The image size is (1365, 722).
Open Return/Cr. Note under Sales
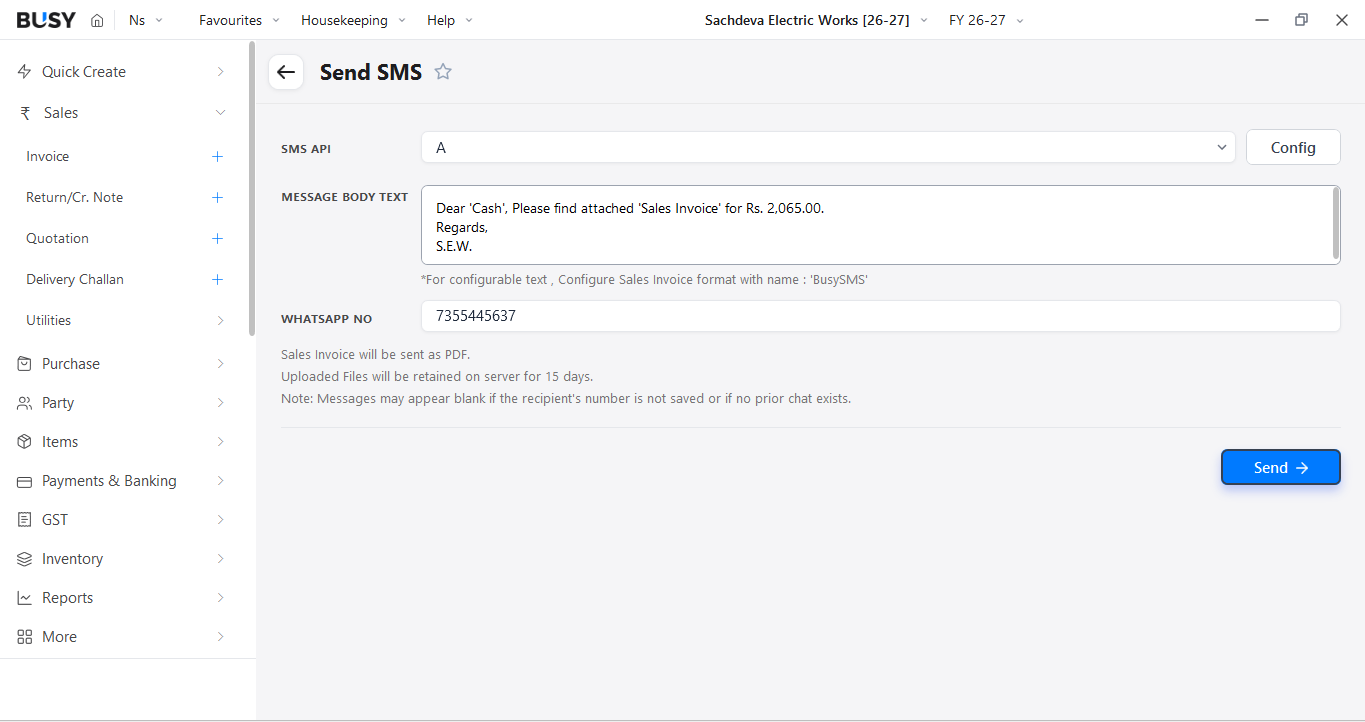tap(74, 198)
